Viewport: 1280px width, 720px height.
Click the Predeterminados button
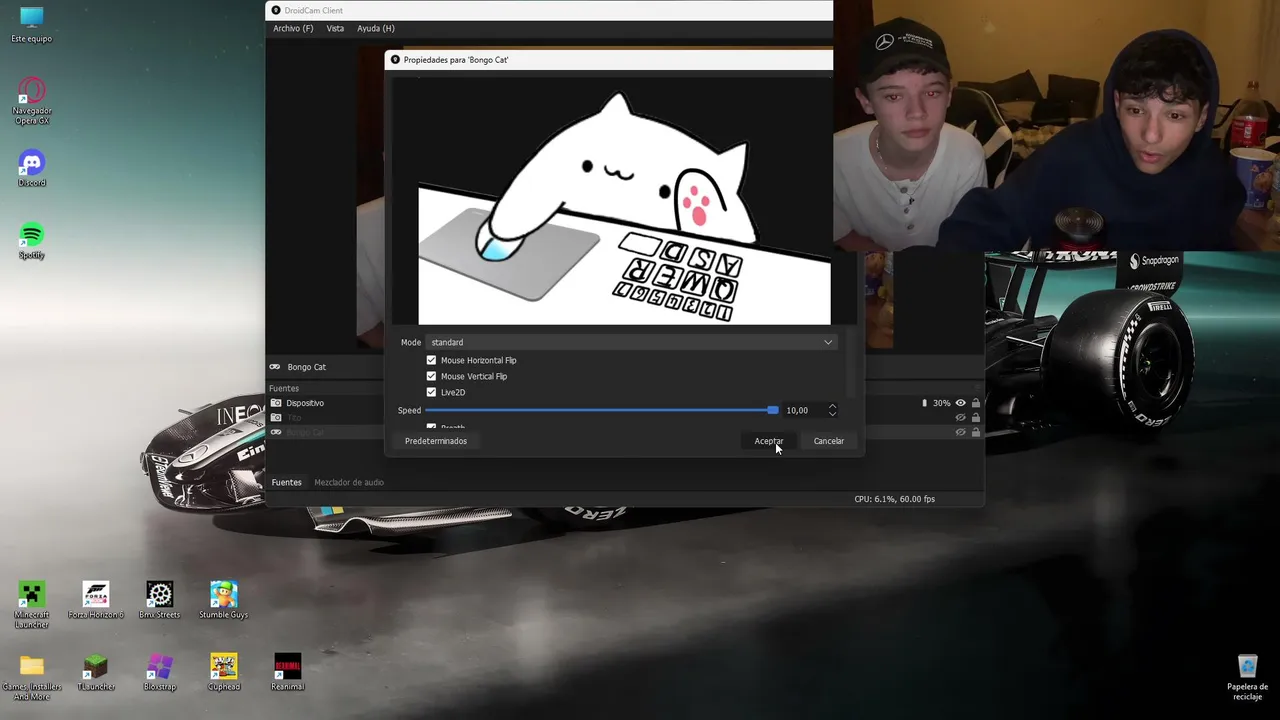tap(436, 441)
